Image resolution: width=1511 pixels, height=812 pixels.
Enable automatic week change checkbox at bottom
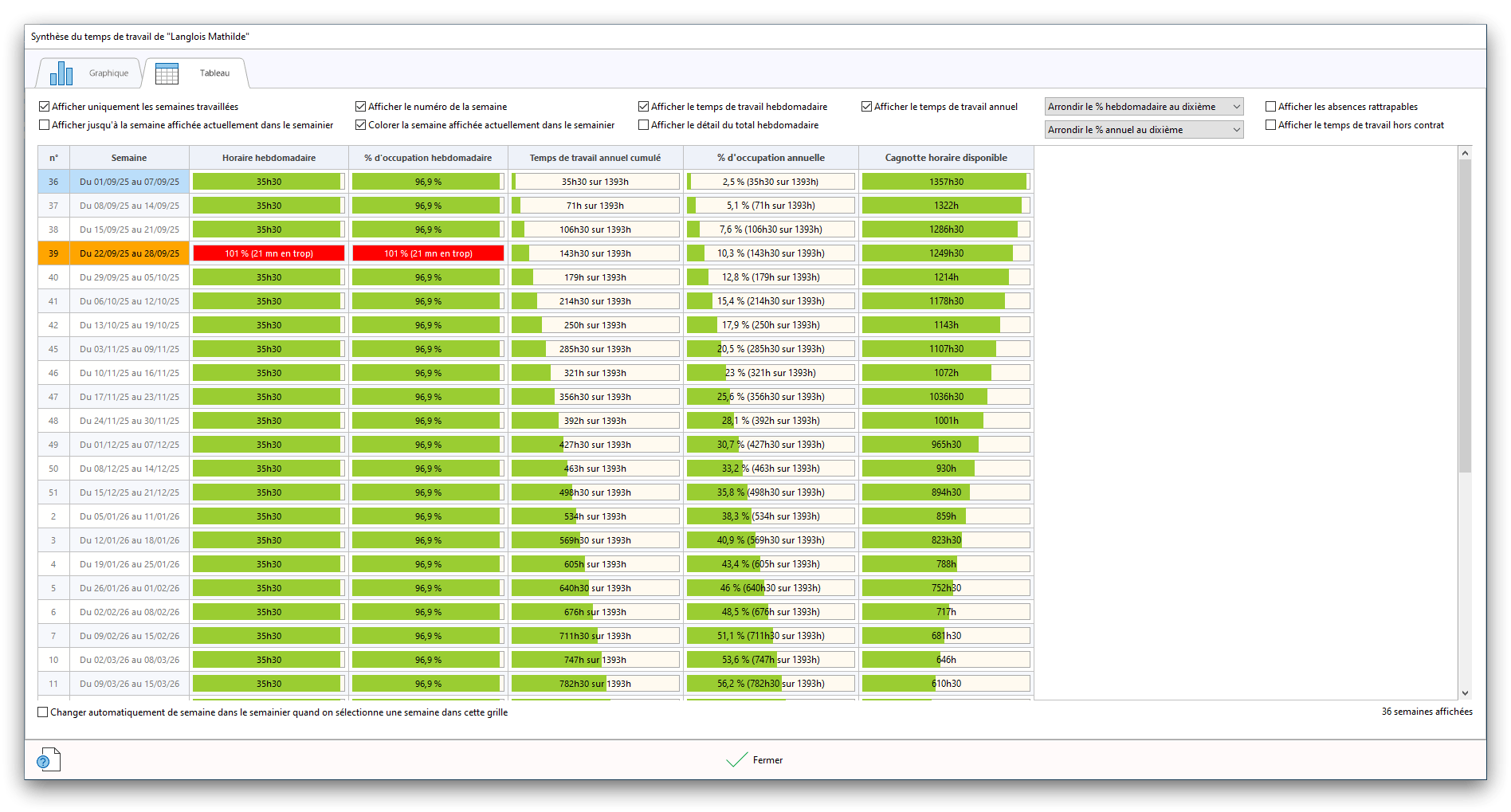pyautogui.click(x=43, y=712)
